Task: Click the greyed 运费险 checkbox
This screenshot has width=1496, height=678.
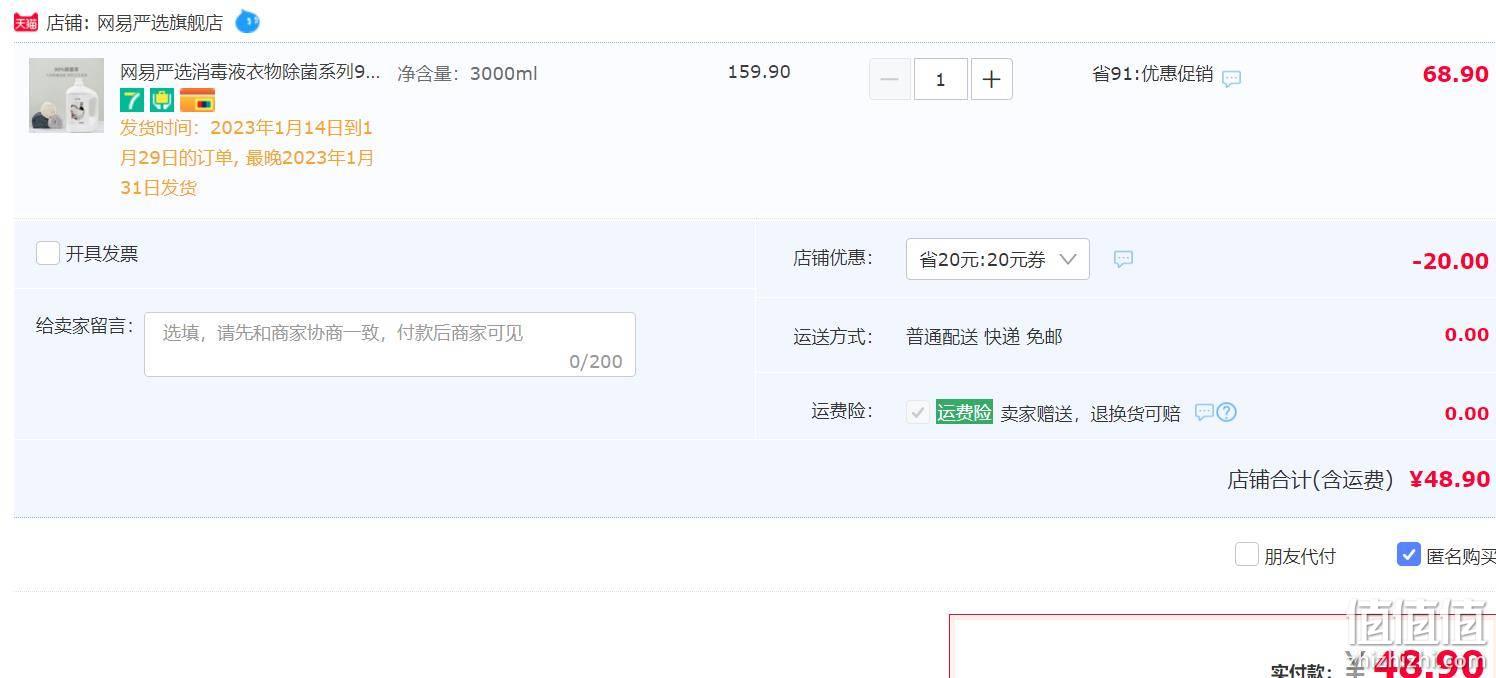Action: pyautogui.click(x=918, y=412)
